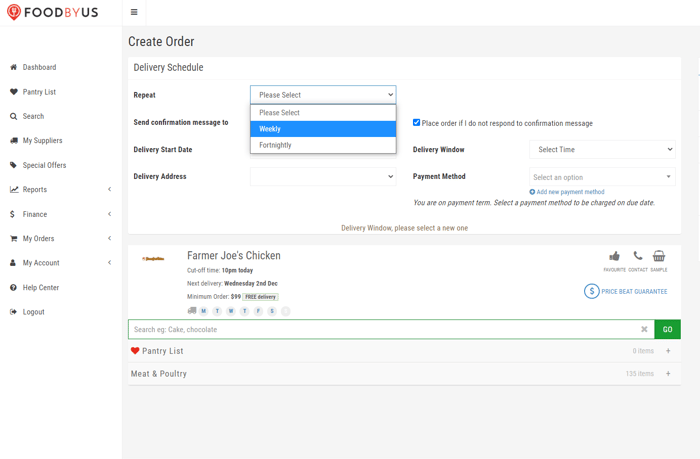Click the My Suppliers truck icon
This screenshot has height=459, width=700.
click(x=13, y=140)
